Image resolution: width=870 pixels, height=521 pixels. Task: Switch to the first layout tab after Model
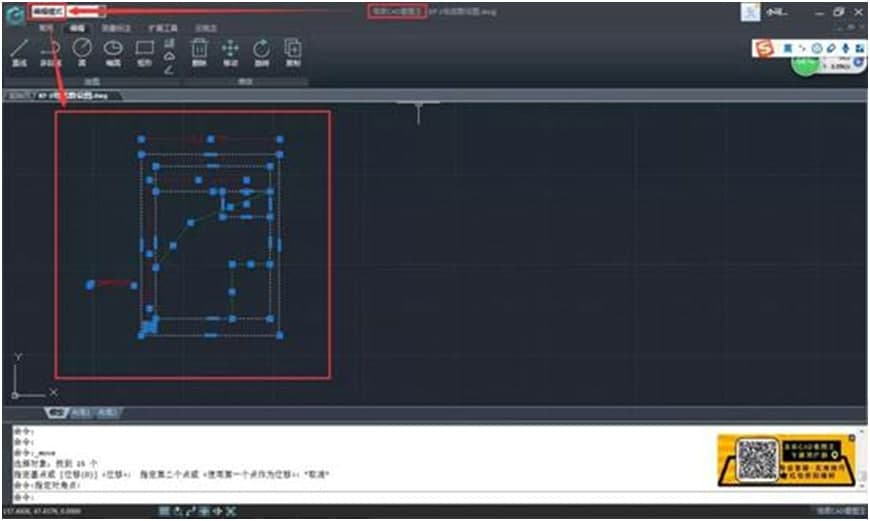(80, 413)
